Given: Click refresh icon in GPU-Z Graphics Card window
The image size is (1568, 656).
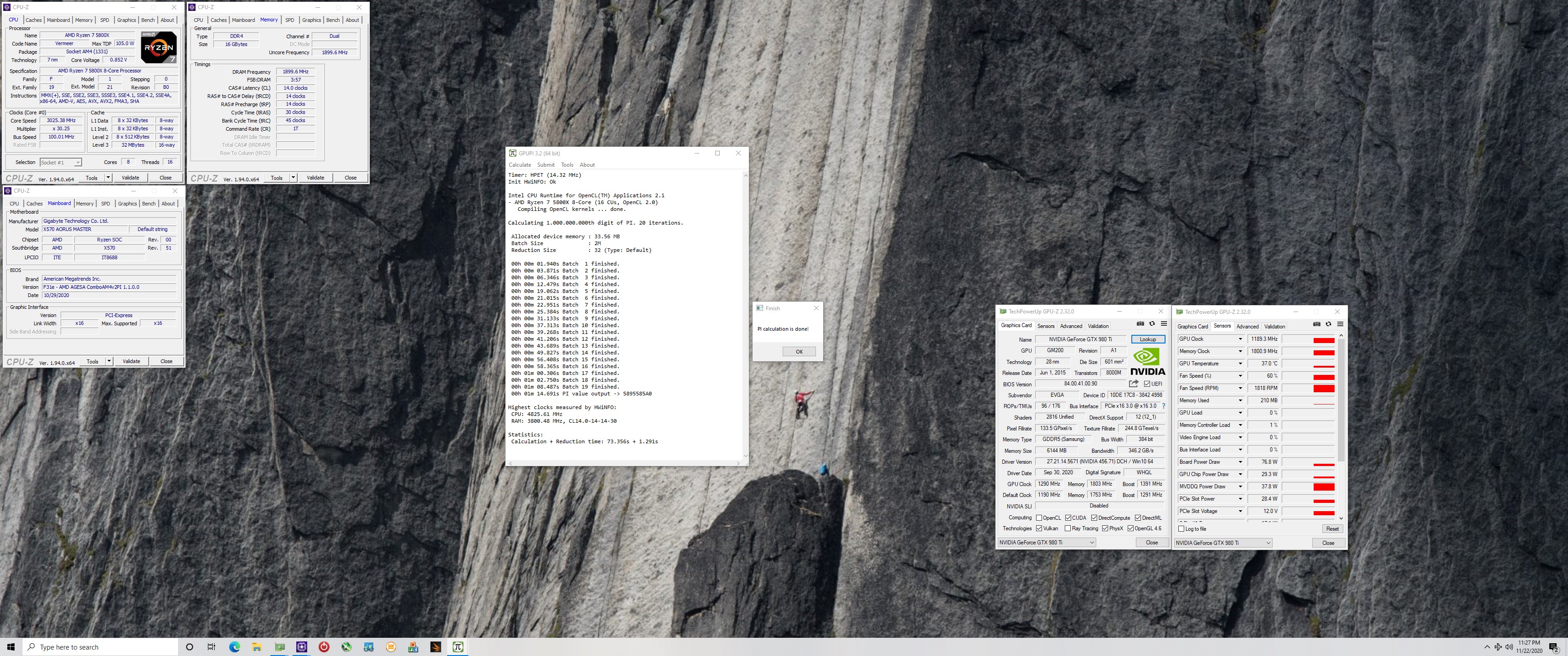Looking at the screenshot, I should click(x=1152, y=324).
